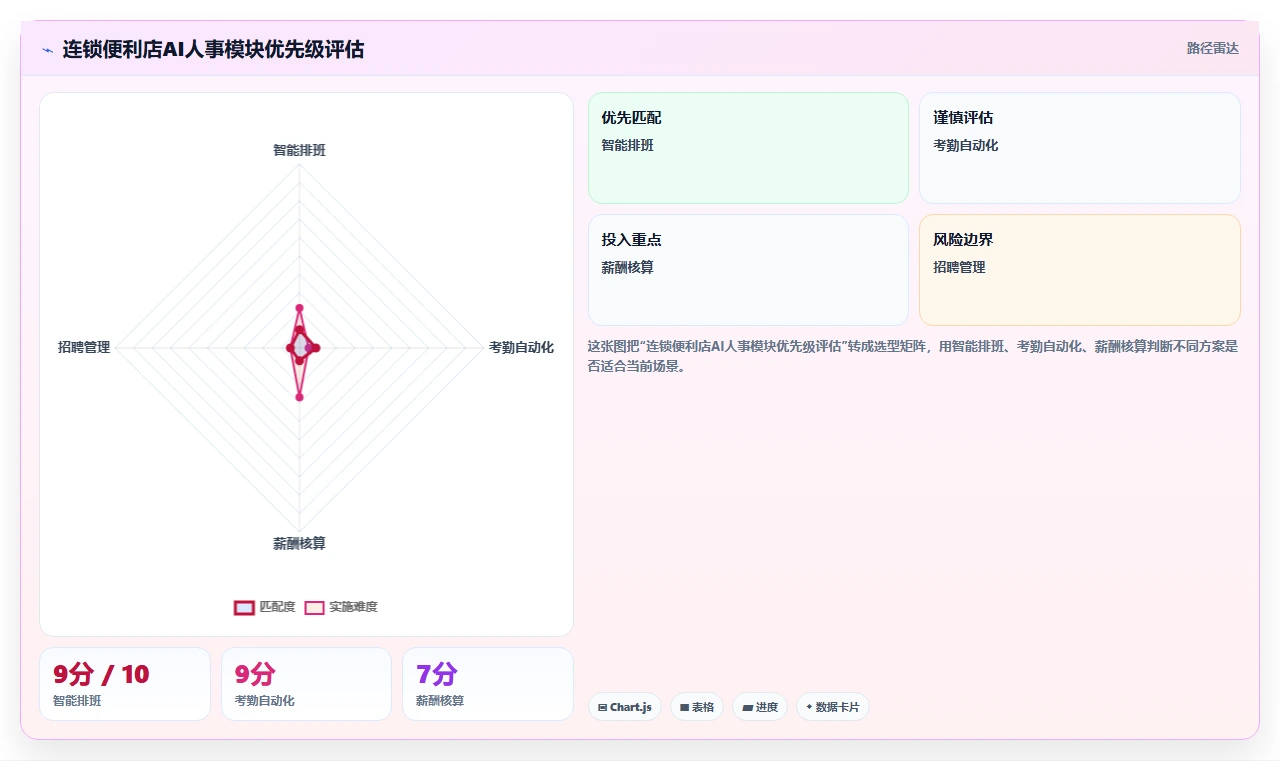
Task: Select the 9分 考勤自动化 stat card
Action: click(x=306, y=684)
